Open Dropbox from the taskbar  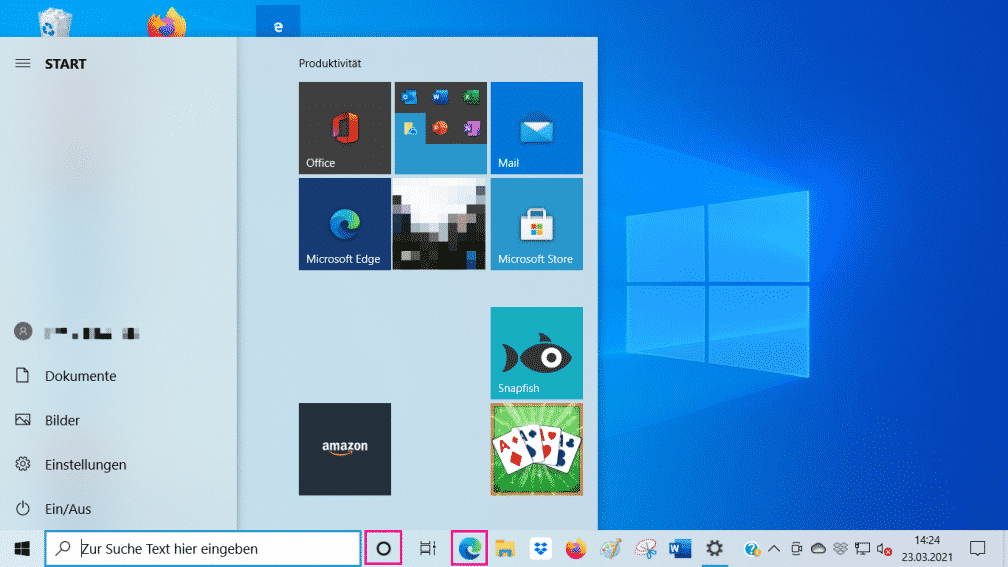[541, 548]
